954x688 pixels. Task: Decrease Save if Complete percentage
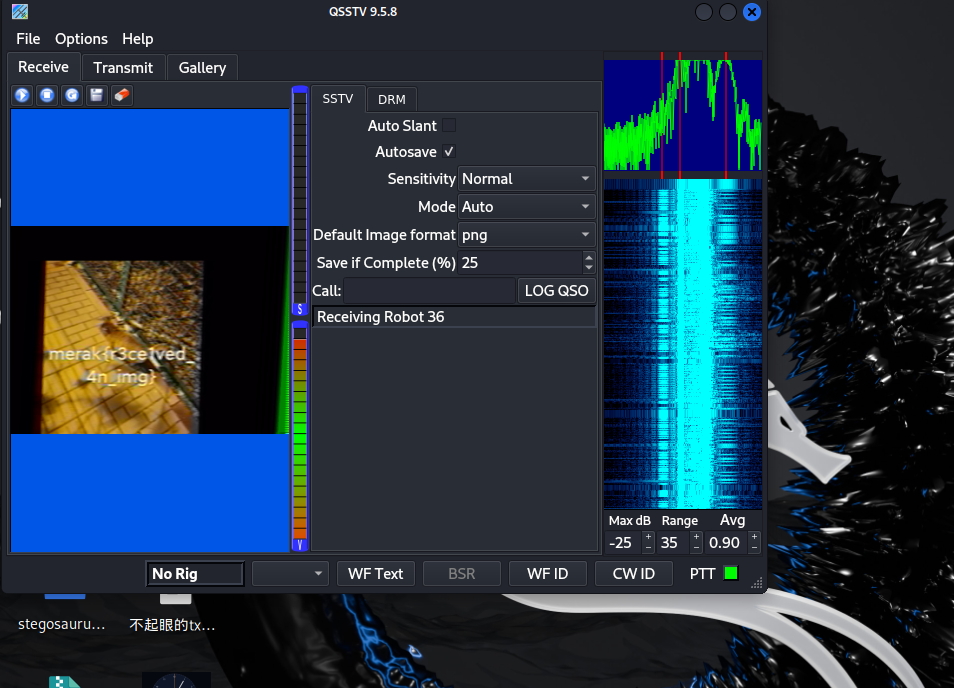588,268
